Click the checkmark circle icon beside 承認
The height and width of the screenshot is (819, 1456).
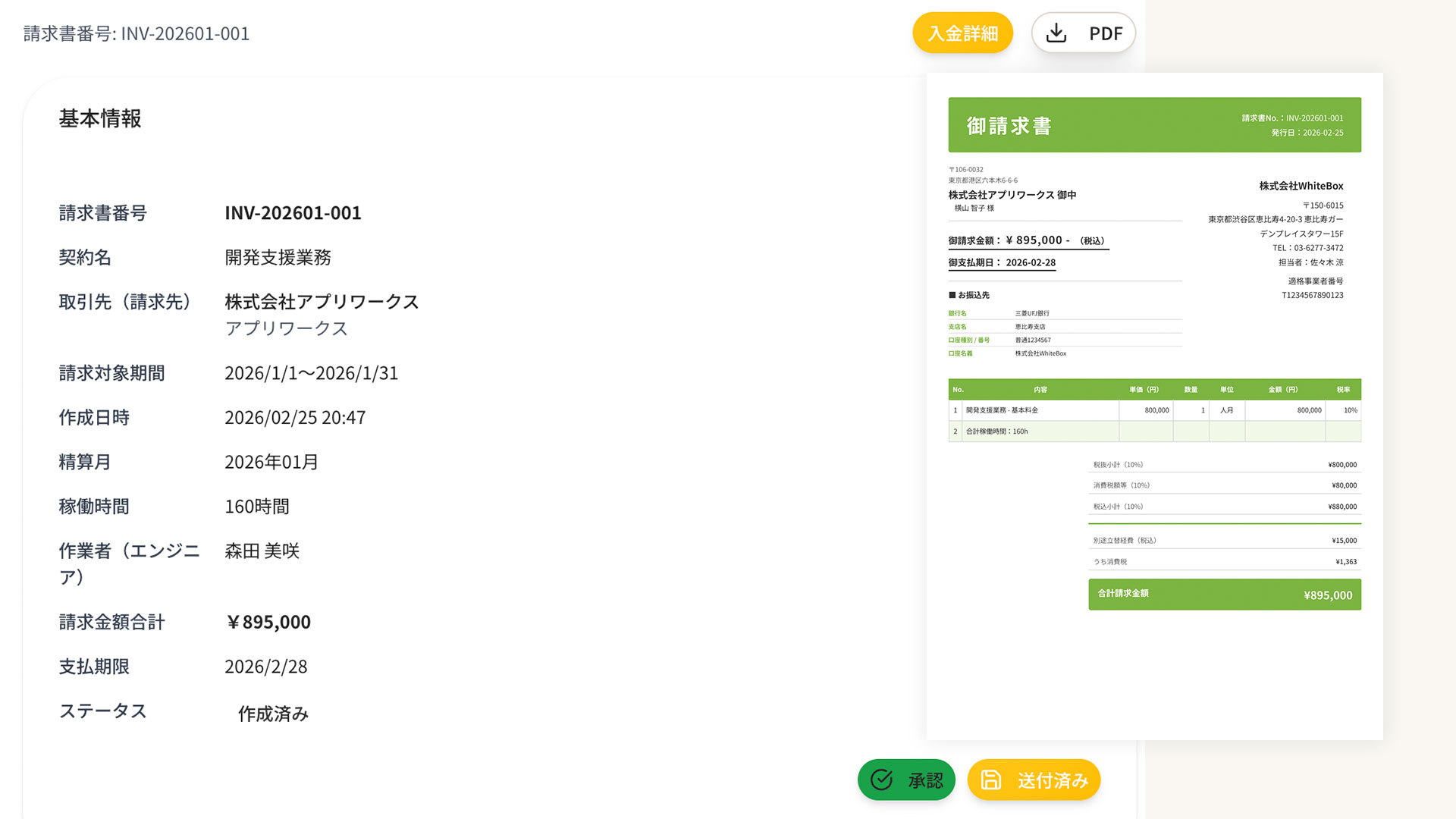coord(881,780)
